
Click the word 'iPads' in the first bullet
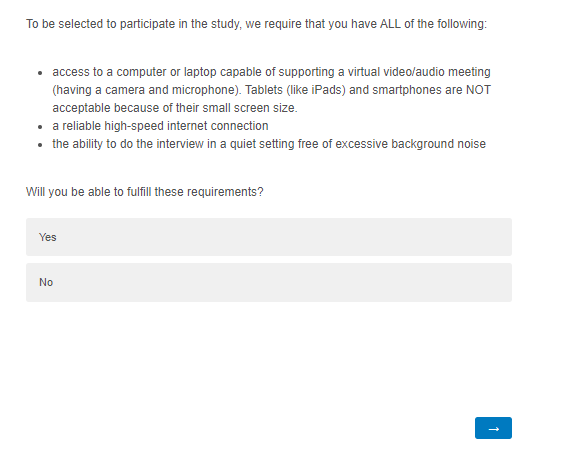coord(326,90)
